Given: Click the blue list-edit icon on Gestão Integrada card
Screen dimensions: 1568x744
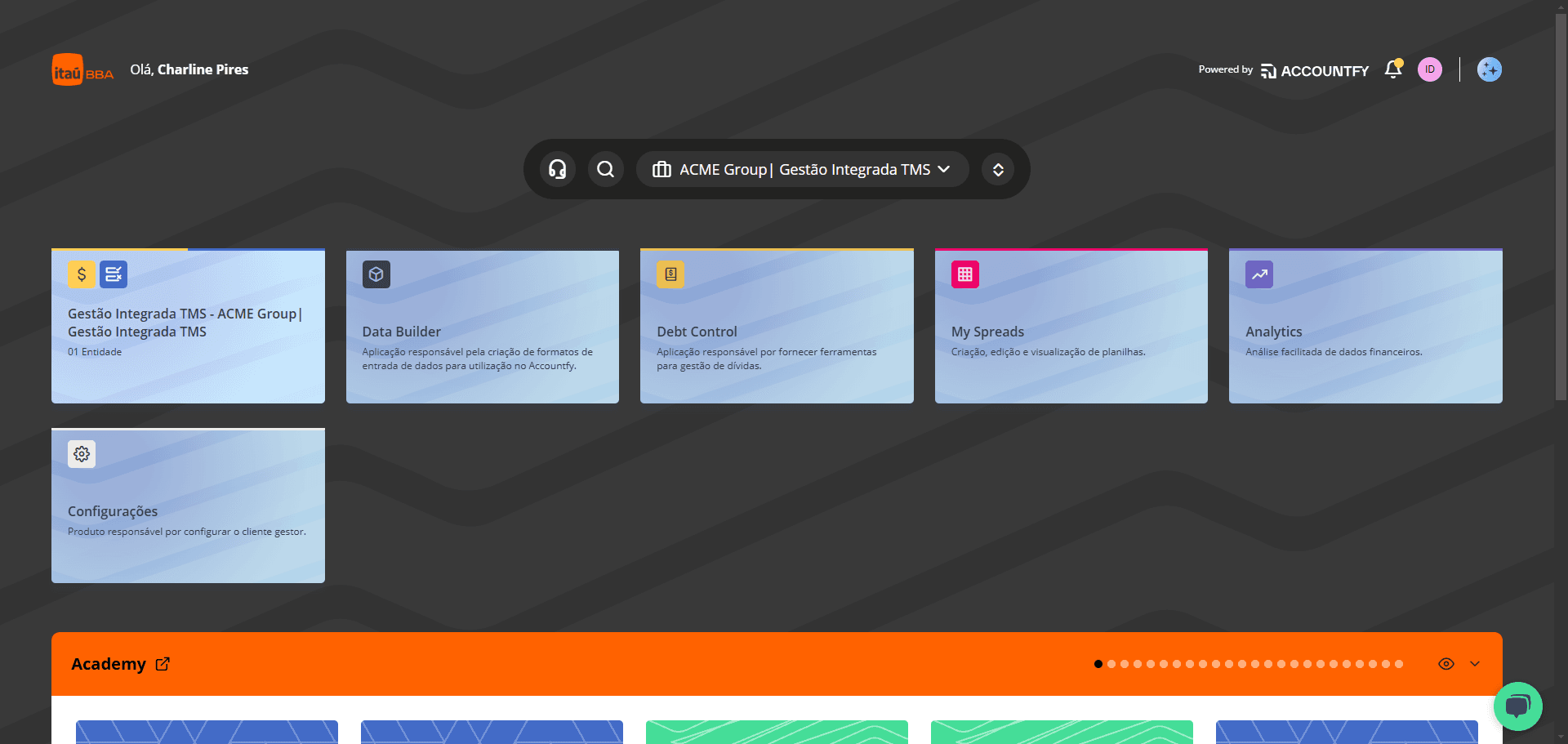Looking at the screenshot, I should pos(114,274).
